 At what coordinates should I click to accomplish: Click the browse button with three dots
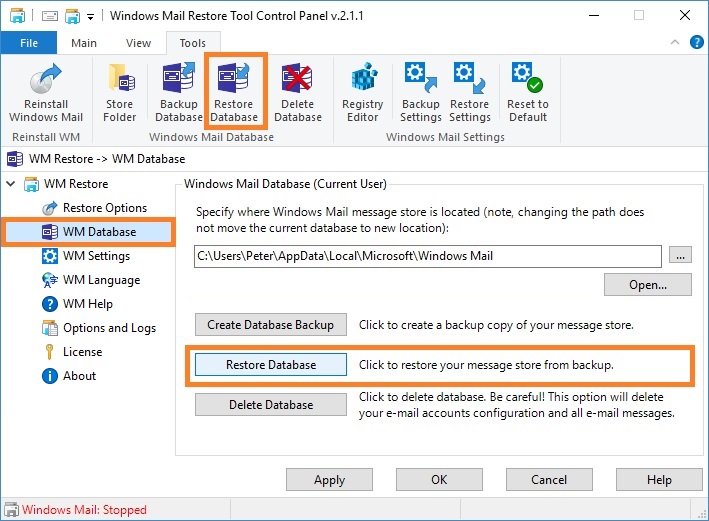(x=680, y=256)
